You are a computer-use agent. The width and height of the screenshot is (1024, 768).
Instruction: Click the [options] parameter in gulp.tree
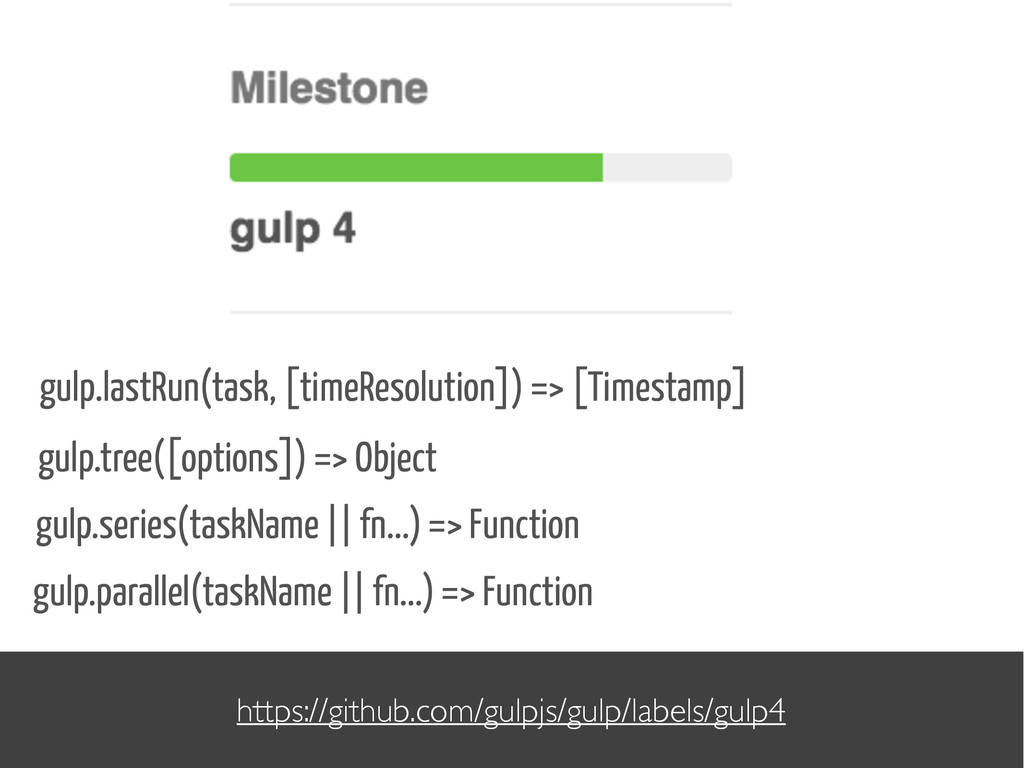pos(229,458)
